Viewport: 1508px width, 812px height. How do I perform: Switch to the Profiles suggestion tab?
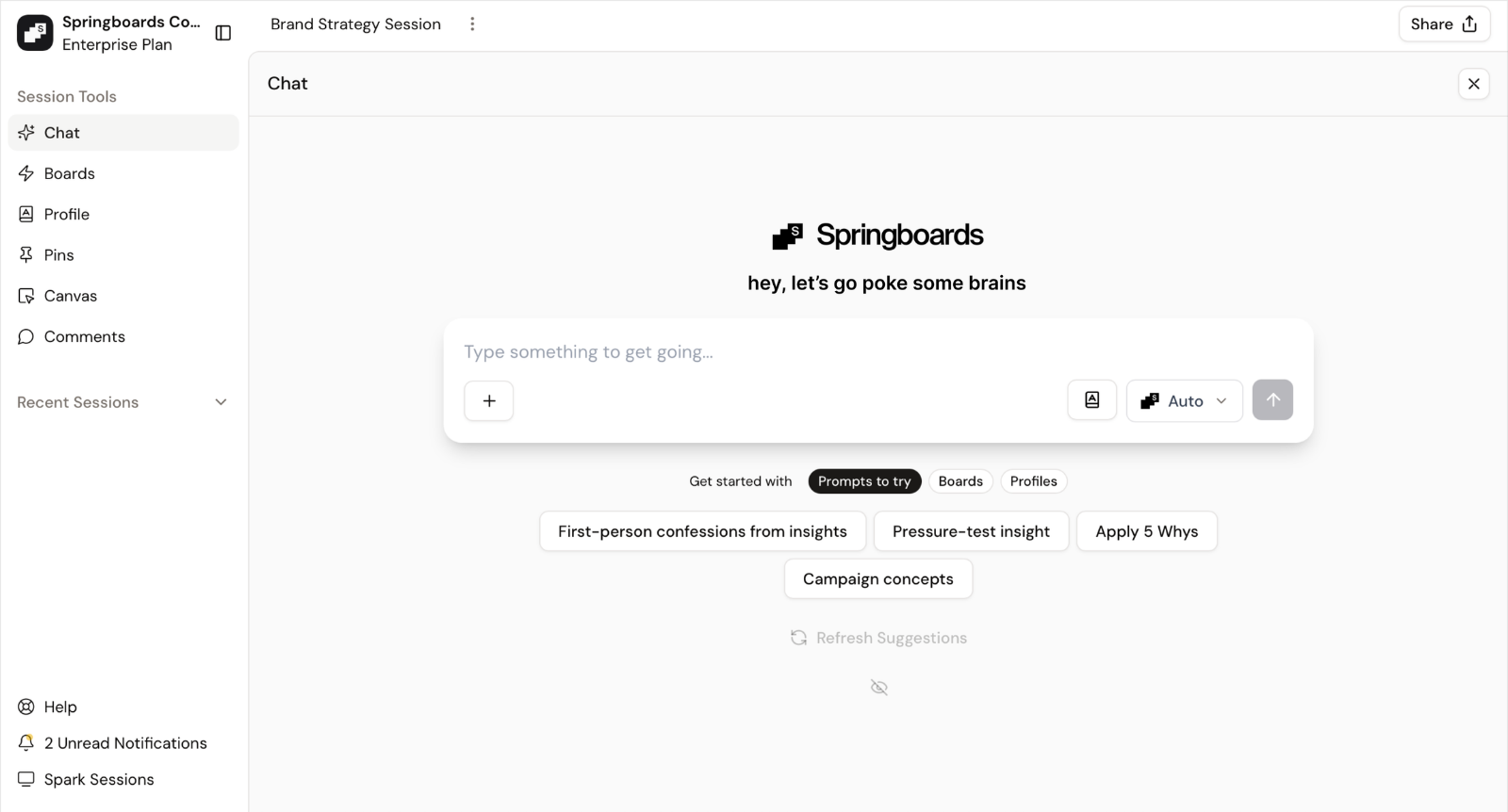coord(1033,481)
